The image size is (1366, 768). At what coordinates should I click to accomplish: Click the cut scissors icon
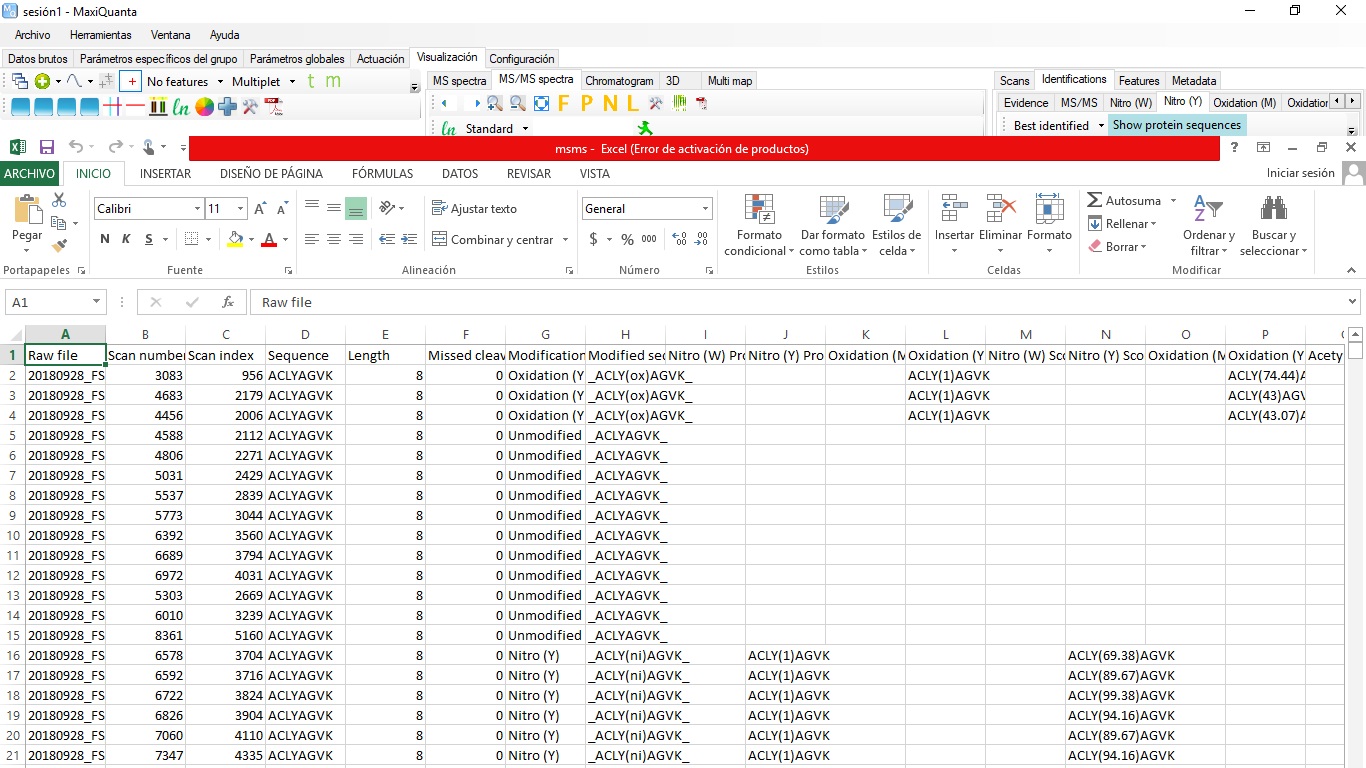point(59,201)
